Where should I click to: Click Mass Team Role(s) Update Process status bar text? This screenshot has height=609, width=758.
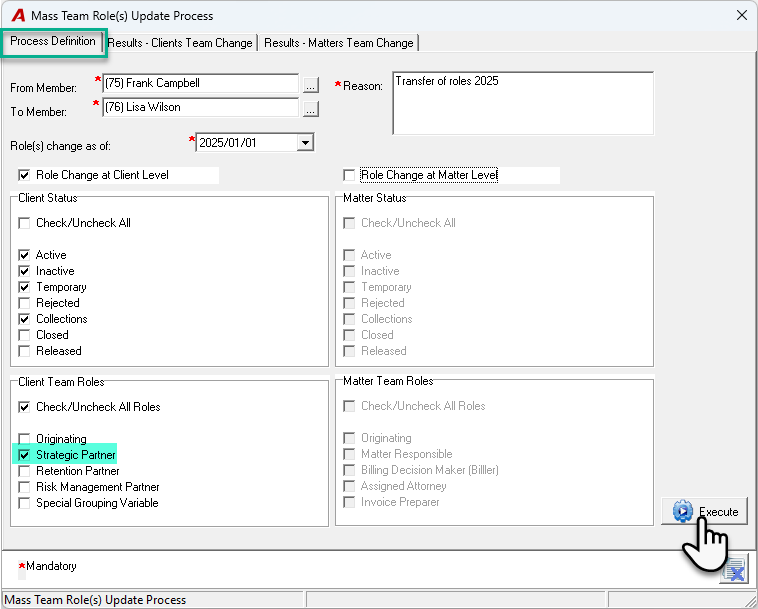95,600
